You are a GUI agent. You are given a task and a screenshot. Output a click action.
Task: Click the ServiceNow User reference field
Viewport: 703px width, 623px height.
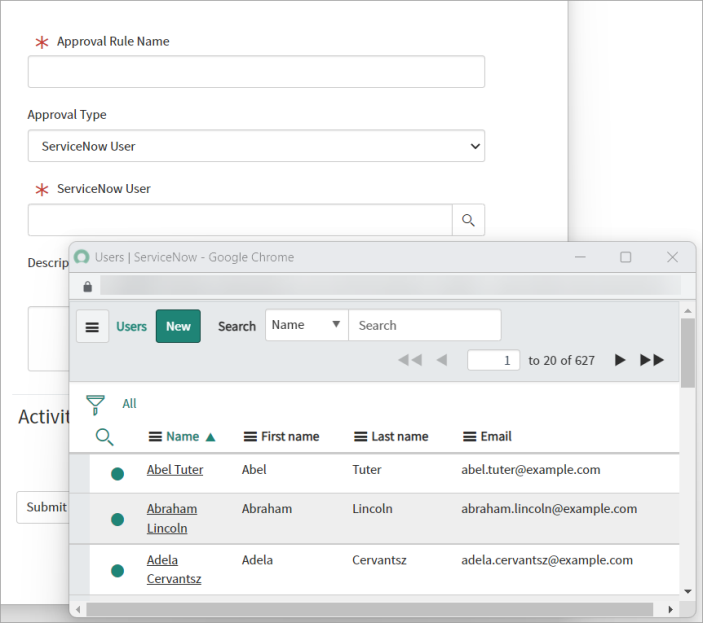point(240,220)
